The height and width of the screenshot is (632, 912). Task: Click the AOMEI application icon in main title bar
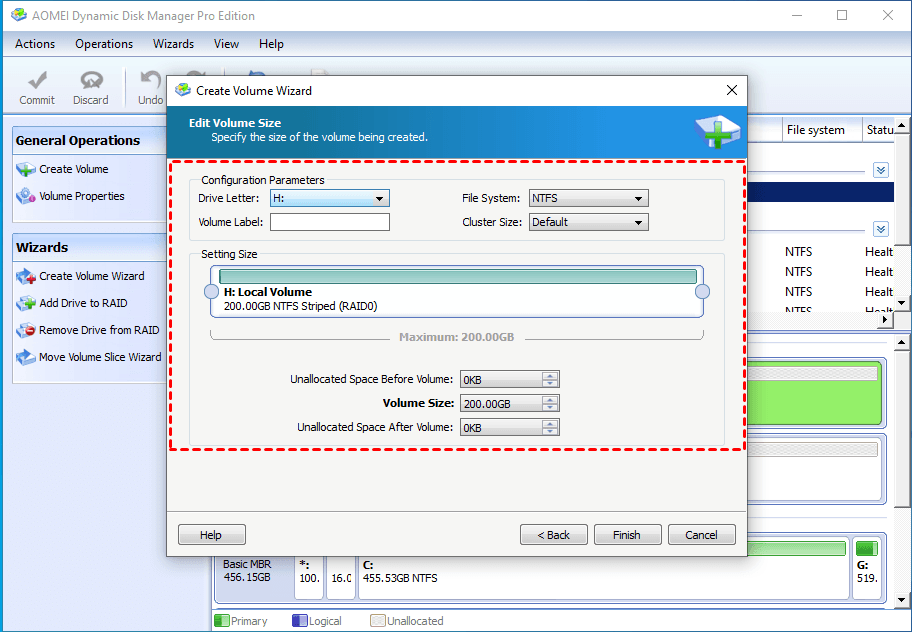pos(19,15)
